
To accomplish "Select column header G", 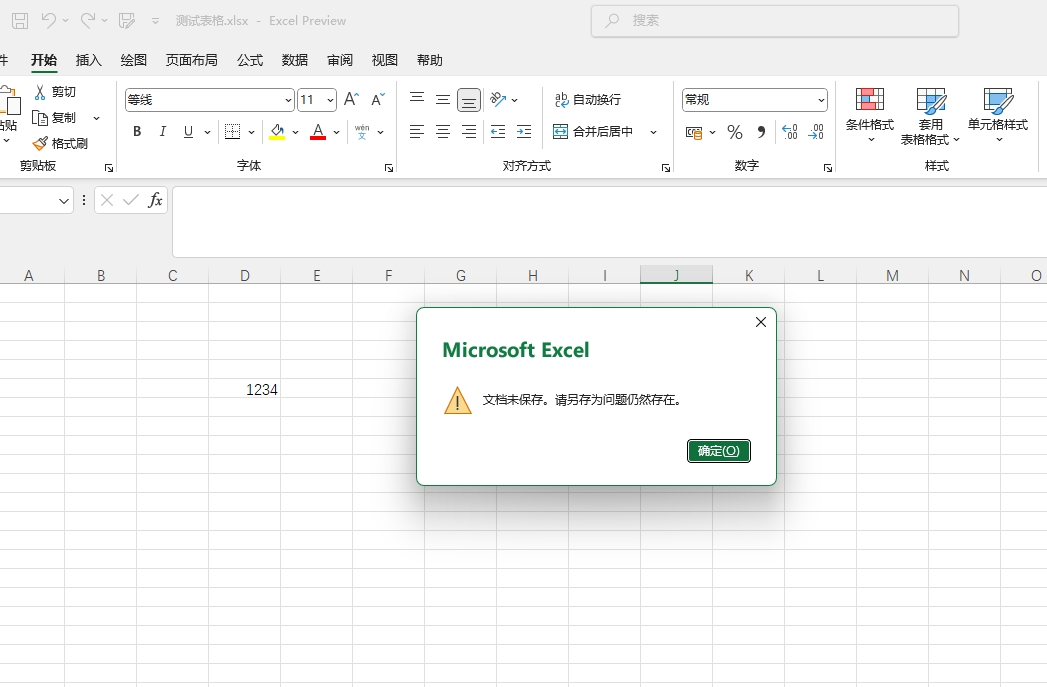I will [461, 275].
